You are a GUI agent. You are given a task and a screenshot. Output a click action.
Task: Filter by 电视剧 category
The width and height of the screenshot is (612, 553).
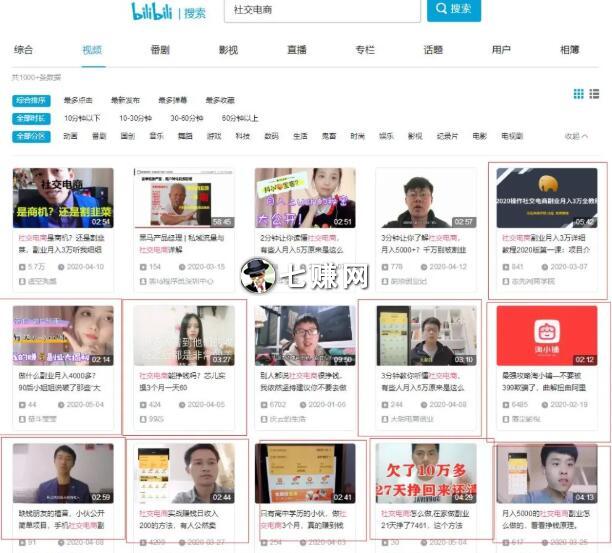[x=512, y=136]
